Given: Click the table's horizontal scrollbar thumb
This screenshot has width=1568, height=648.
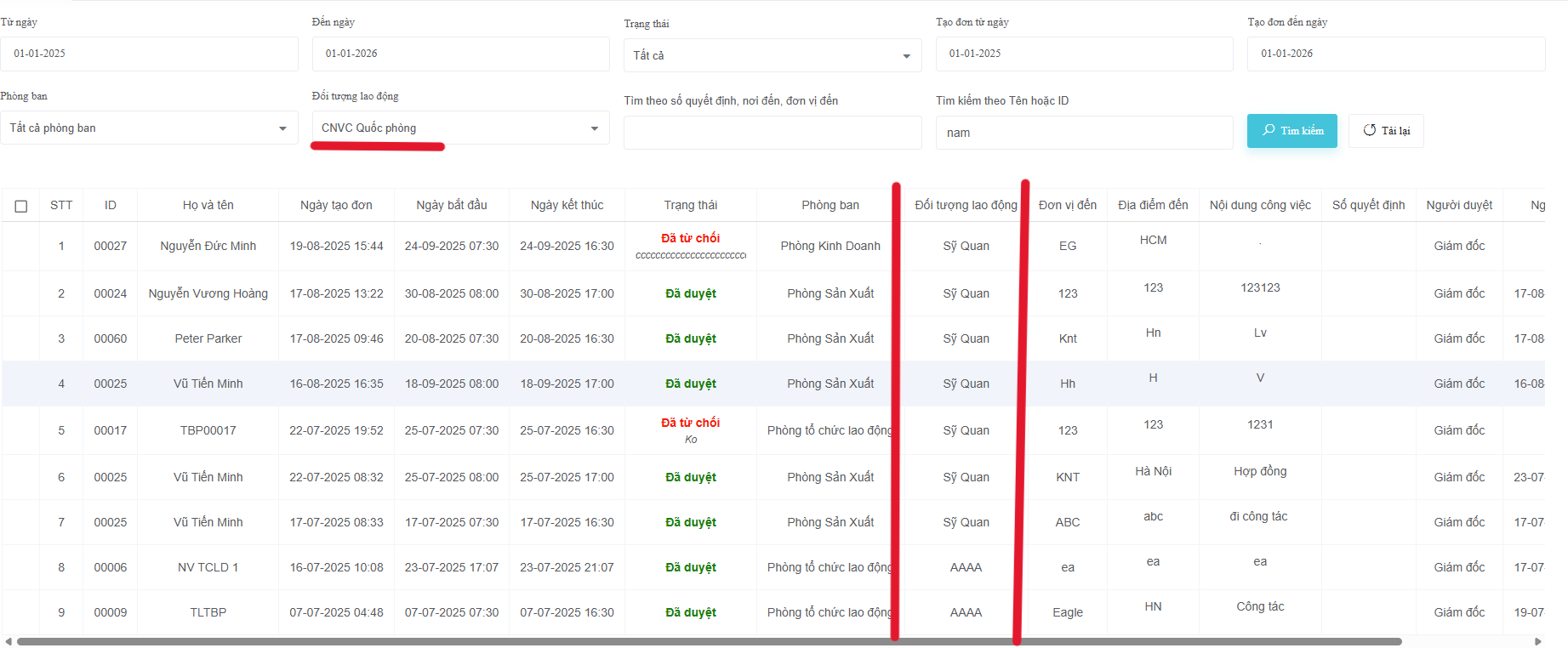Looking at the screenshot, I should 709,641.
